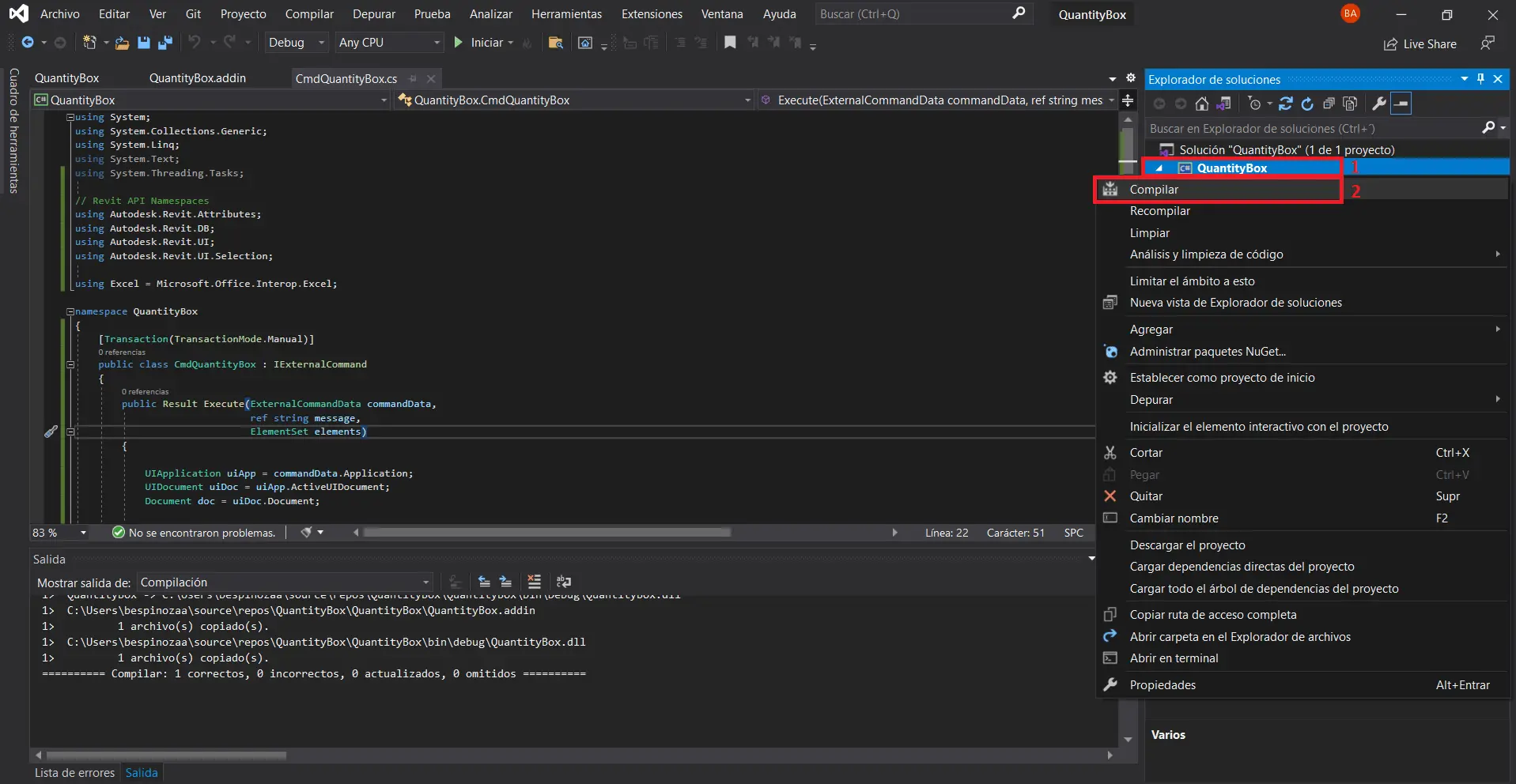Close the CmdQuantityBox.cs tab
The image size is (1516, 784).
tap(431, 78)
